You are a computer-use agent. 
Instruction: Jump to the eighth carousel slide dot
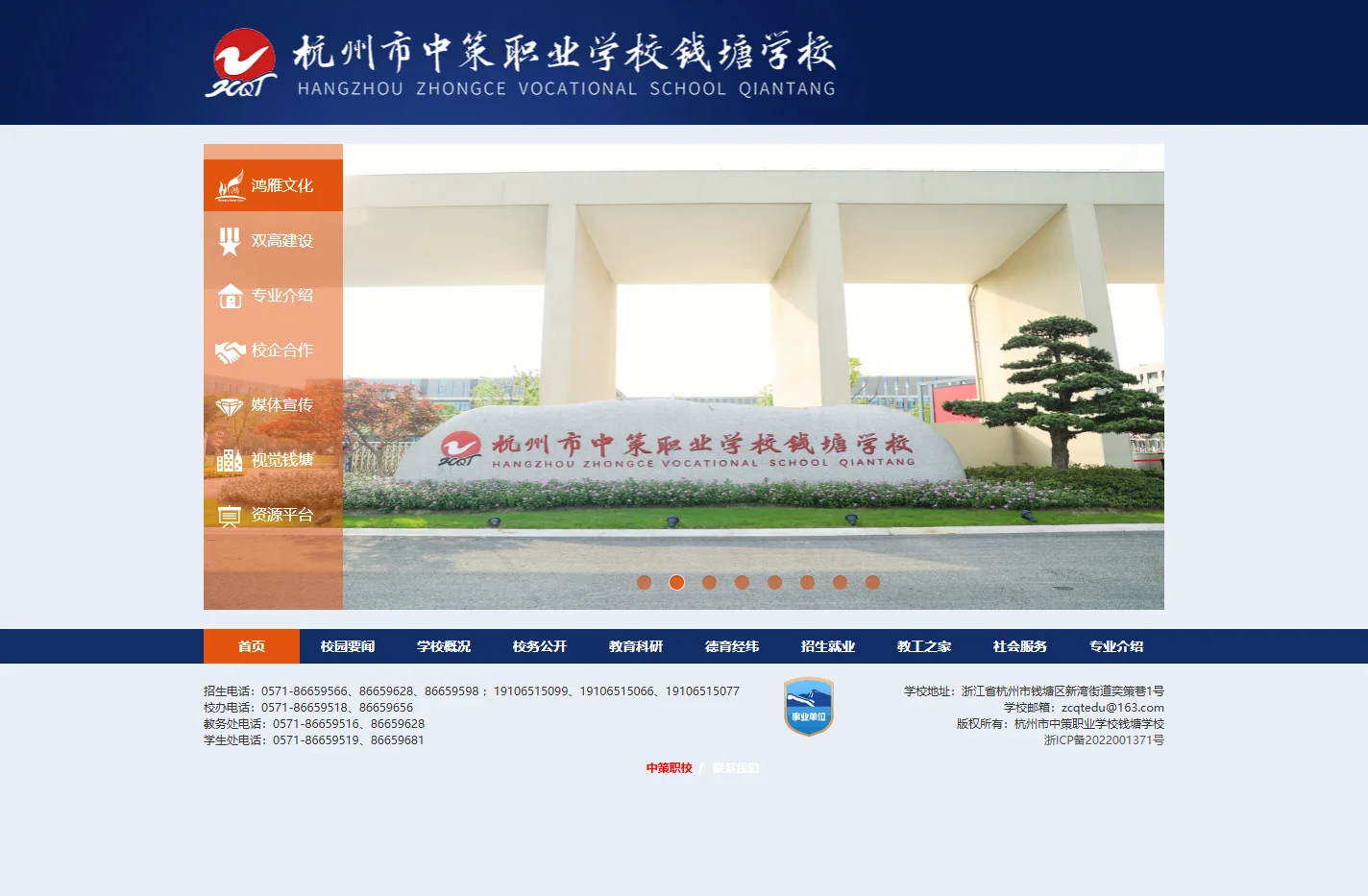873,582
